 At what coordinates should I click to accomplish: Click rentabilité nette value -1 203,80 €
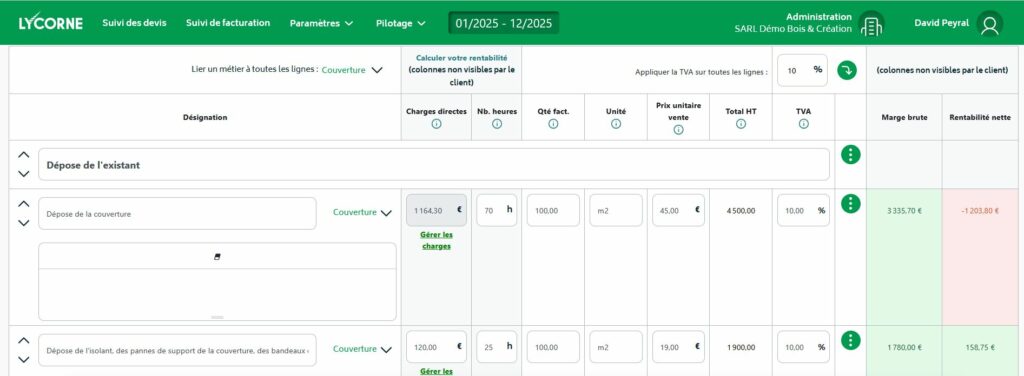980,211
